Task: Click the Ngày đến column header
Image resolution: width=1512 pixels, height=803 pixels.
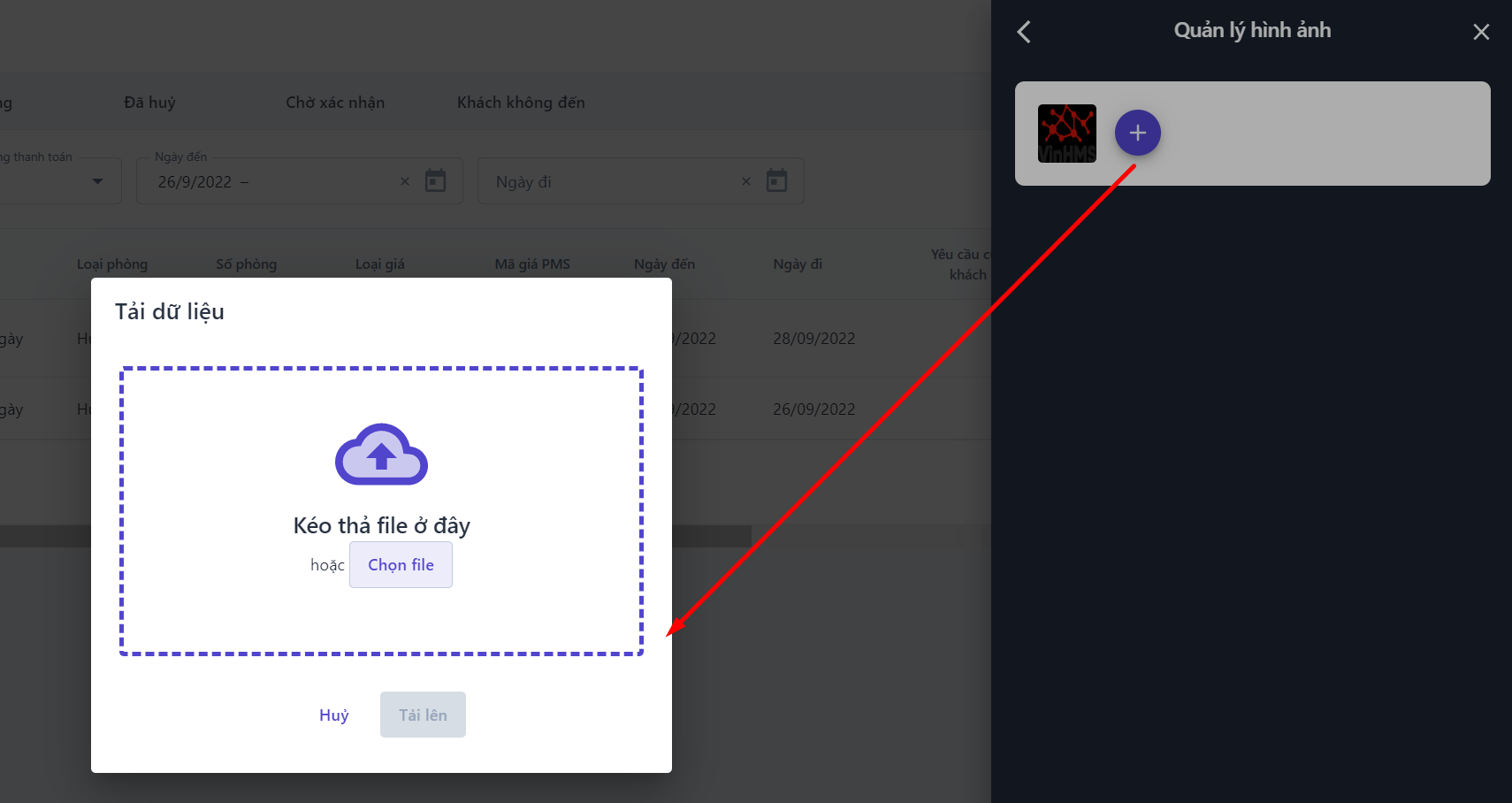Action: 664,264
